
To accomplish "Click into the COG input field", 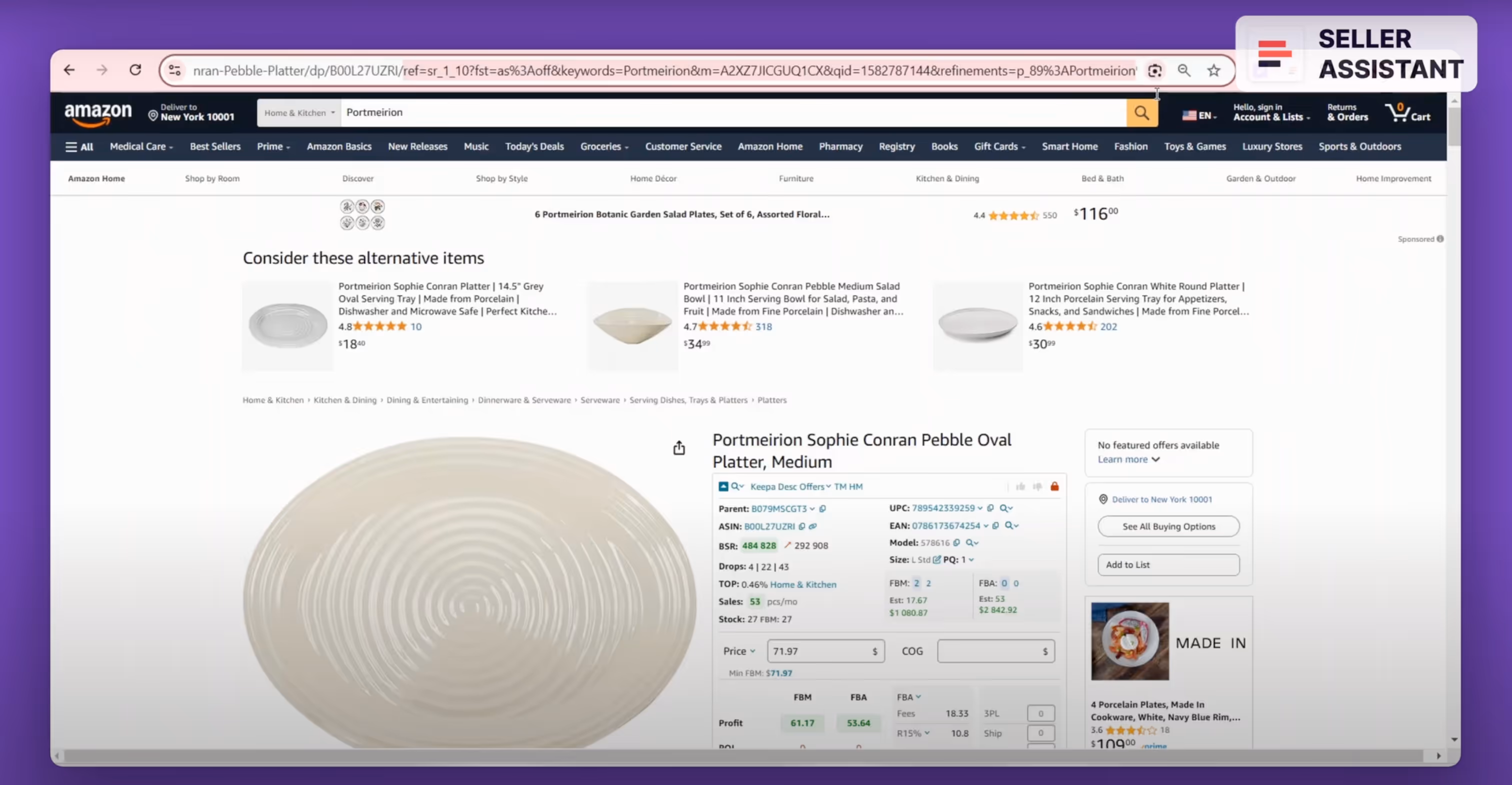I will (x=995, y=651).
